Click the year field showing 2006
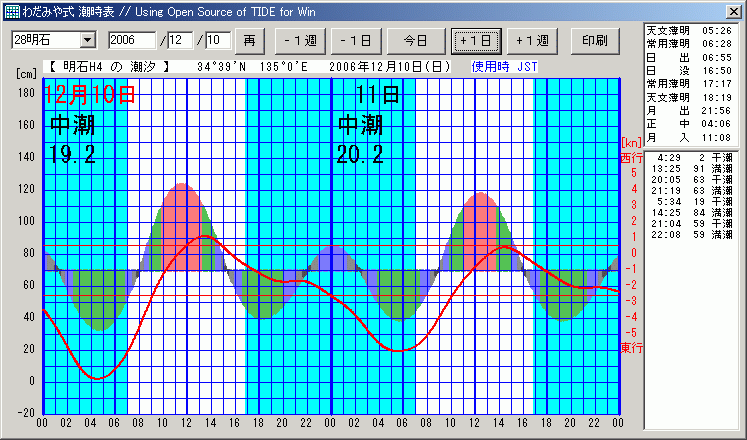Viewport: 747px width, 440px height. tap(132, 40)
